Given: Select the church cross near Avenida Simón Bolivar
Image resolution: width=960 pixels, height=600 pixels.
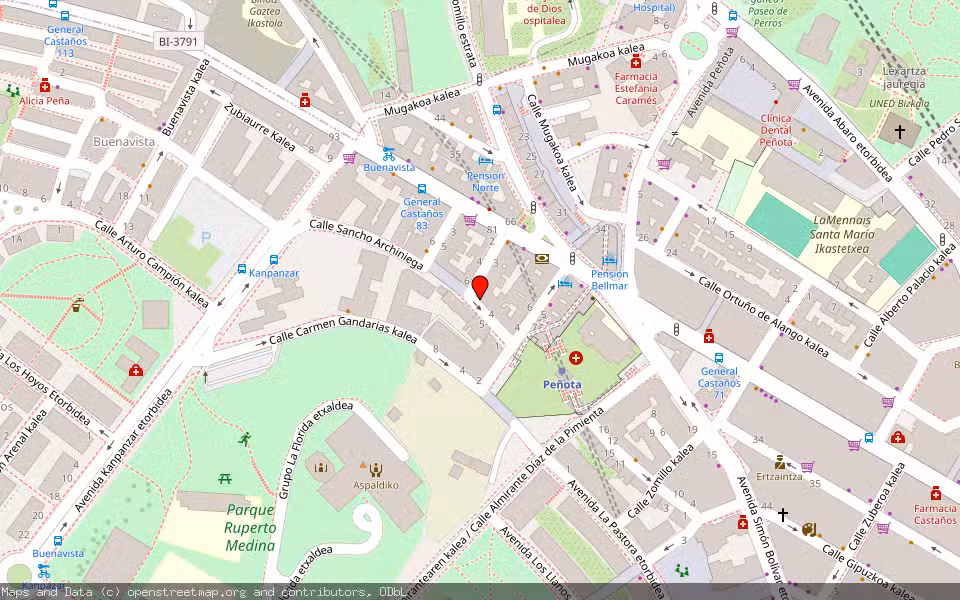Looking at the screenshot, I should tap(783, 514).
